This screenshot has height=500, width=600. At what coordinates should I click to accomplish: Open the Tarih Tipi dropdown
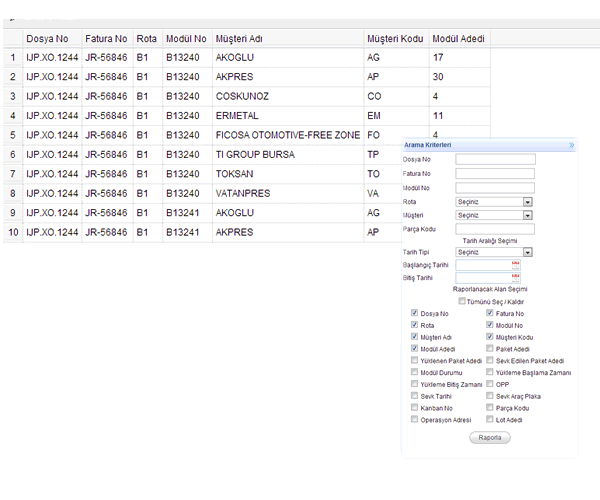[x=527, y=252]
